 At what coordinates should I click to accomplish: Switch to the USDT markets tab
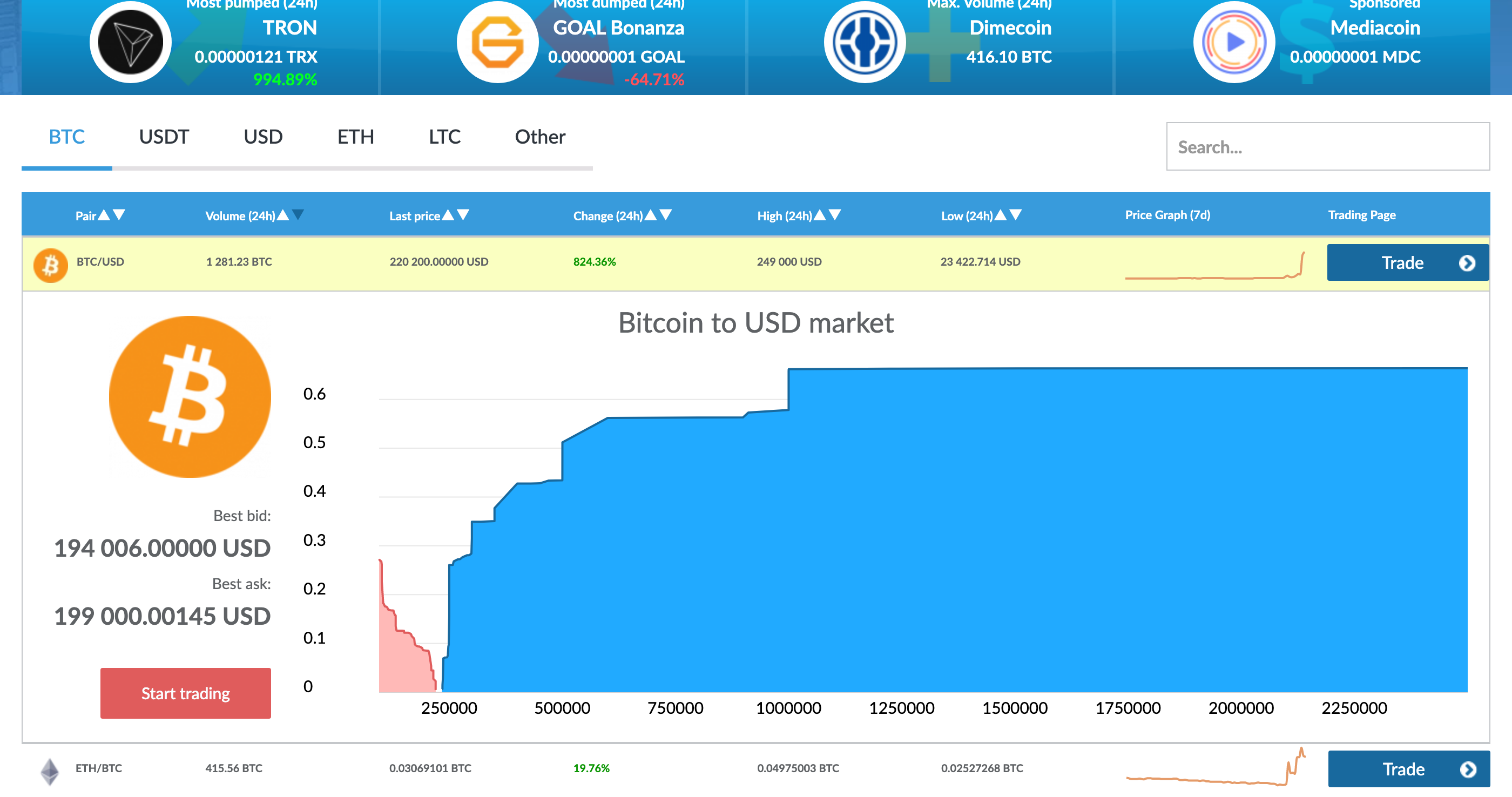(x=164, y=137)
